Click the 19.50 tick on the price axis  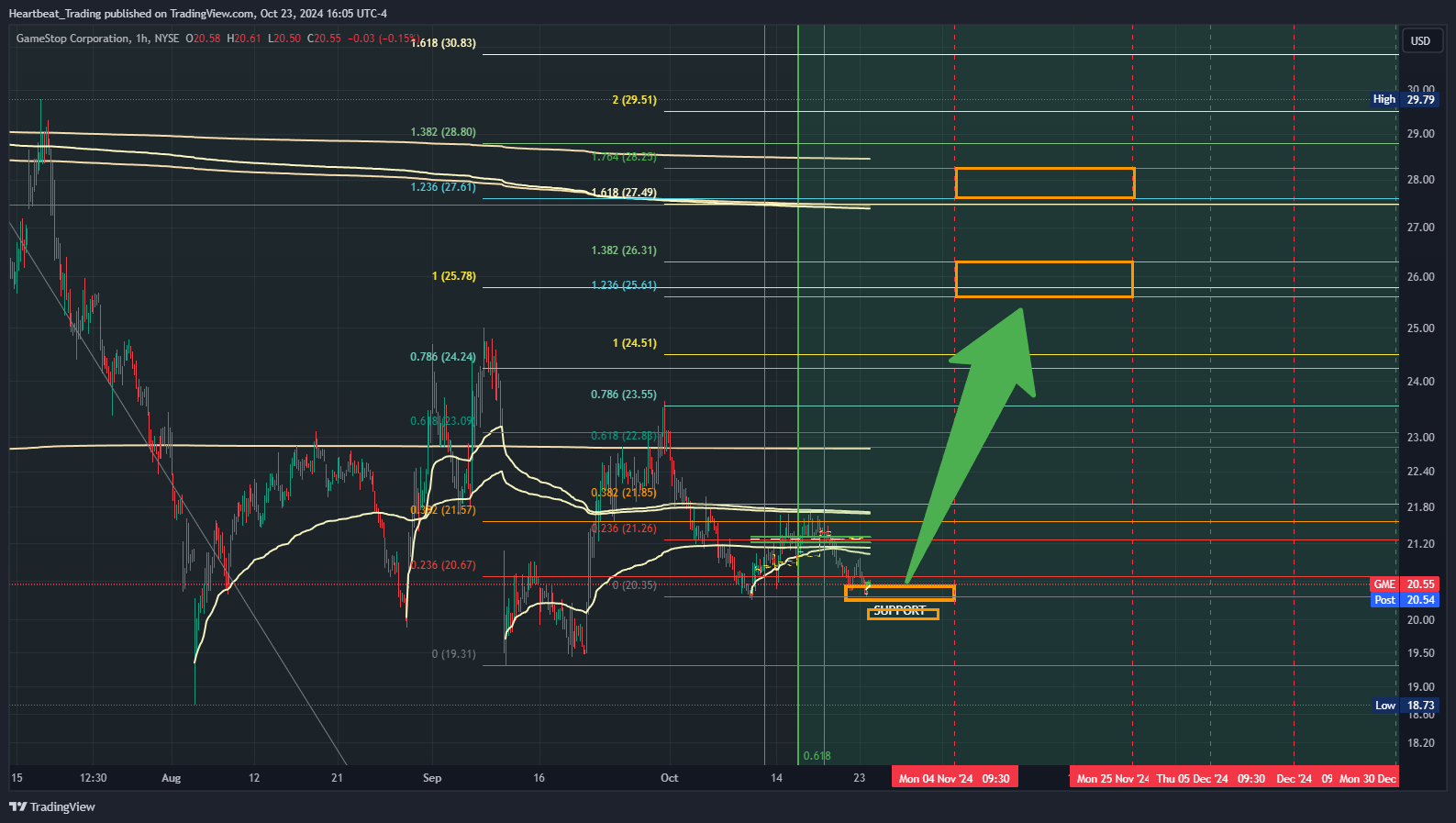(1421, 653)
